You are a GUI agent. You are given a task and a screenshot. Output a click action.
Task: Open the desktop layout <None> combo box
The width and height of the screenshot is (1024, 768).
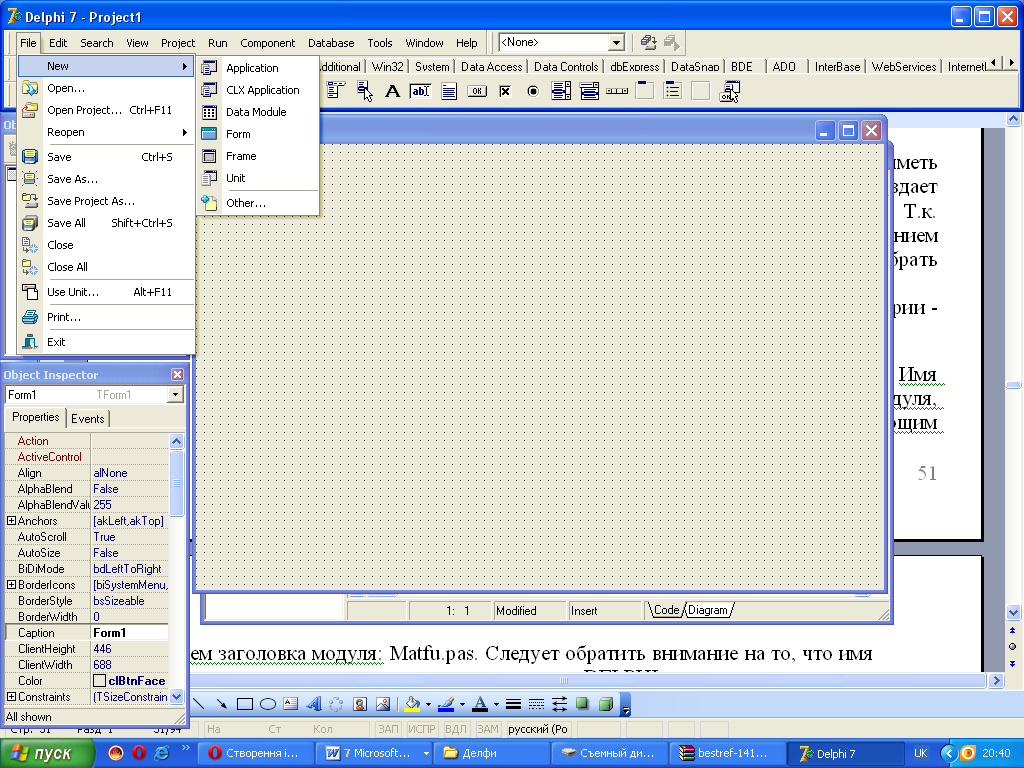(616, 42)
